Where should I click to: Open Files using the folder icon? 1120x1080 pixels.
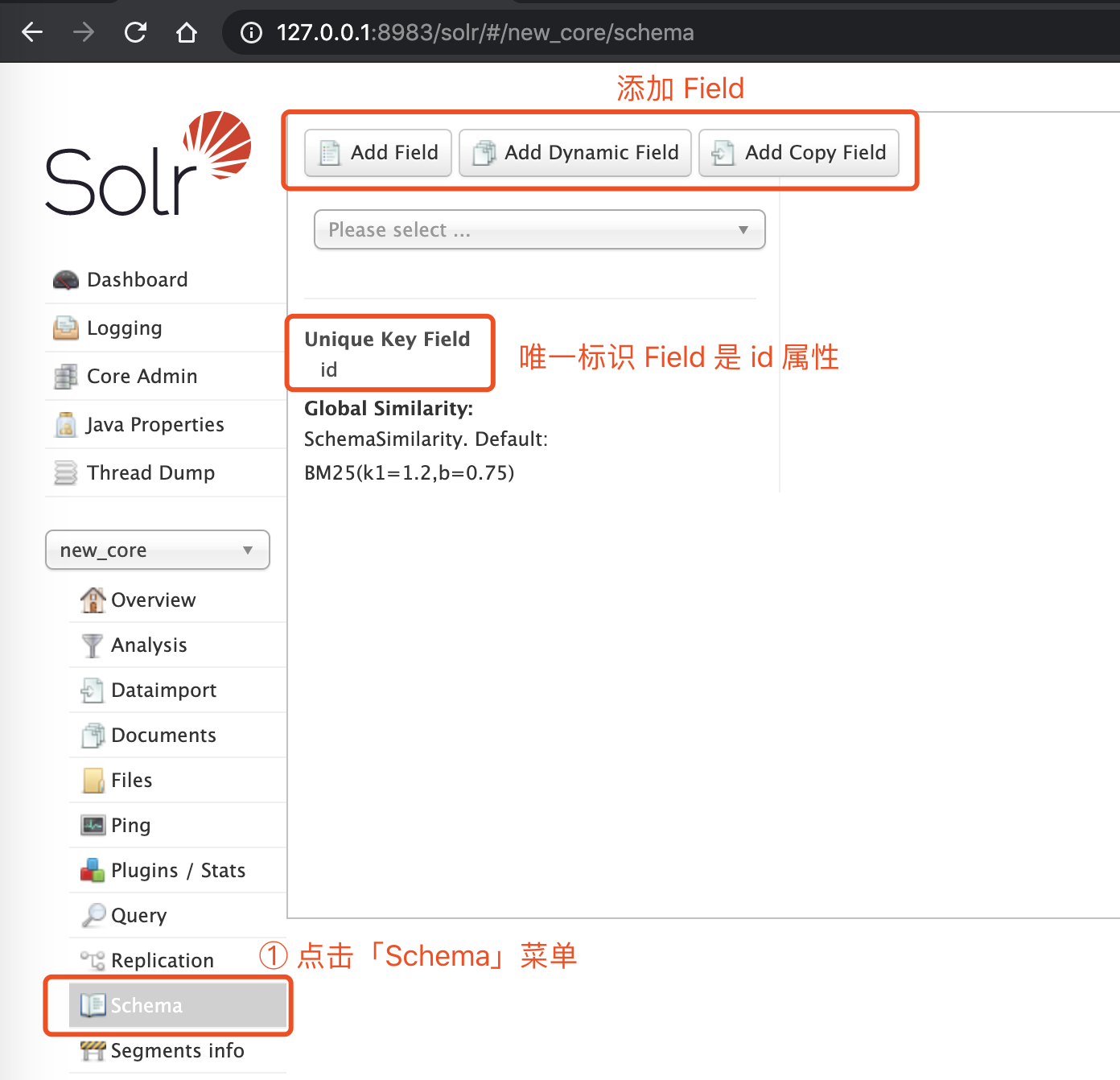(x=93, y=780)
